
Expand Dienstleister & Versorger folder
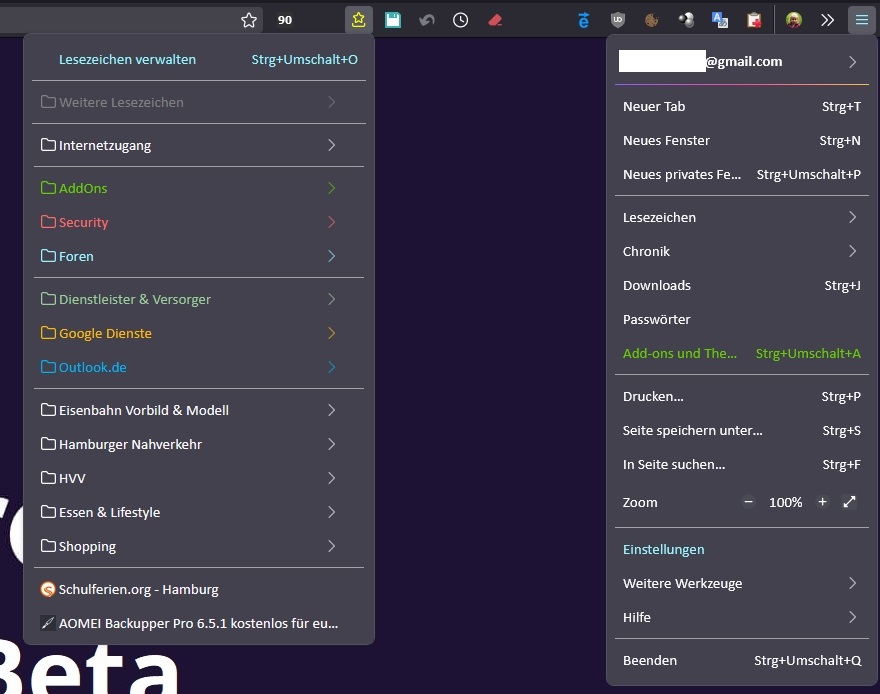(x=199, y=299)
